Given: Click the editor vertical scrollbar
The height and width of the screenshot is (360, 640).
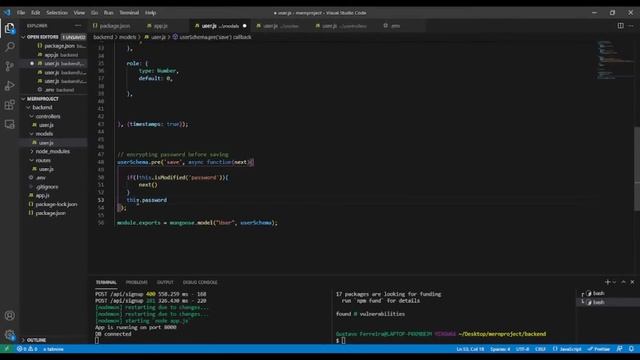Looking at the screenshot, I should pos(637,169).
